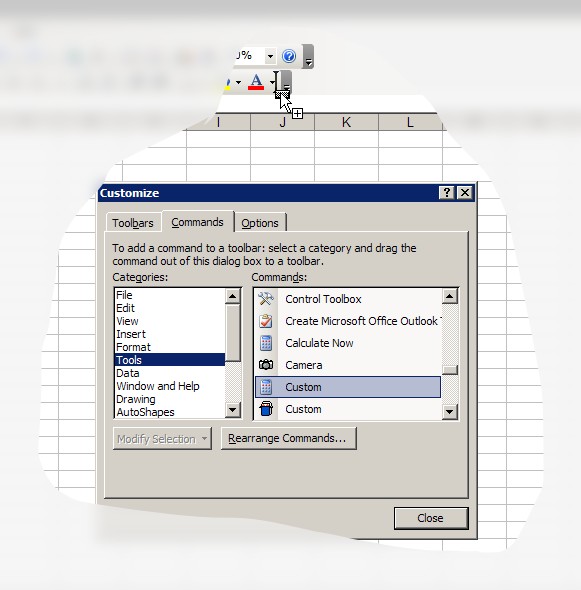Select the Control Toolbox command text
The image size is (581, 590).
pos(323,299)
